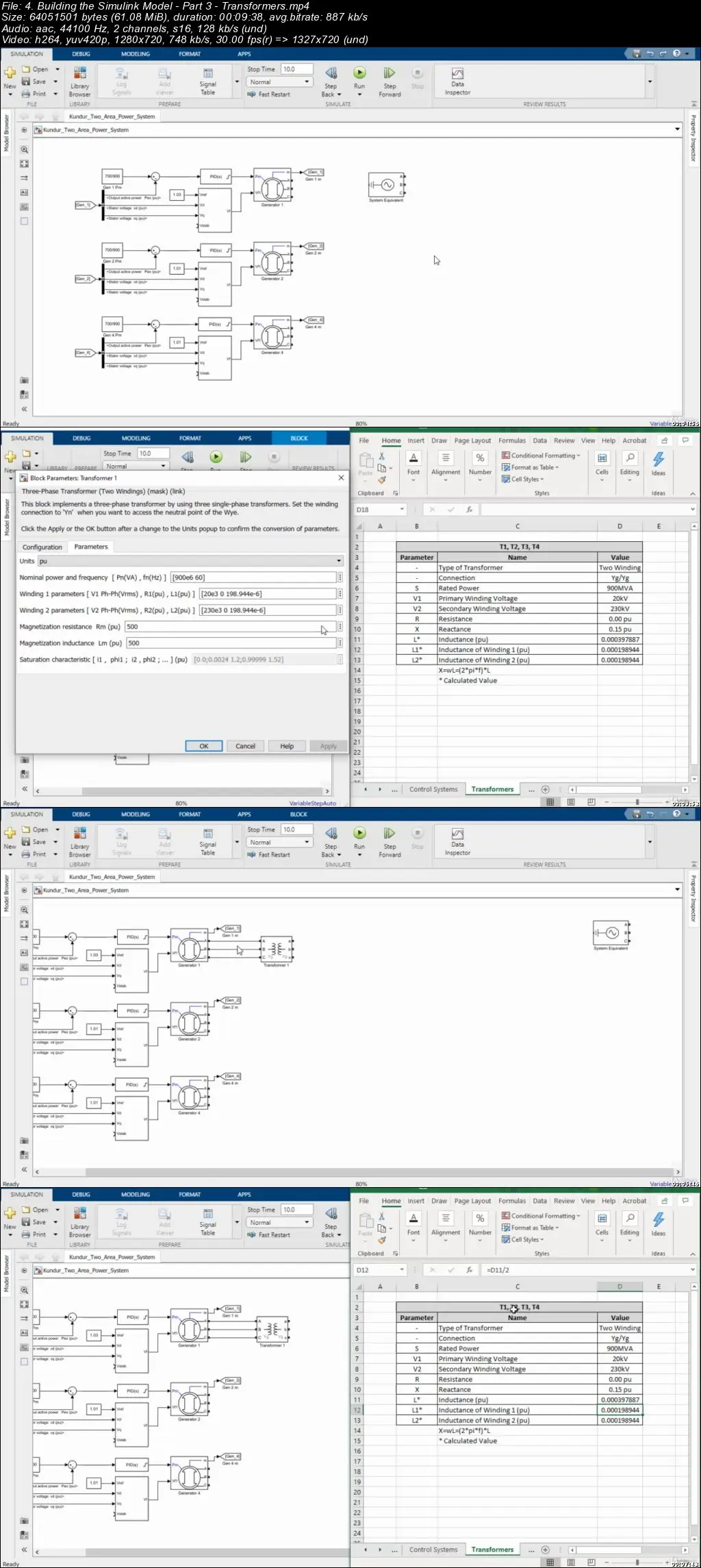Image resolution: width=701 pixels, height=1568 pixels.
Task: Click the Ideas icon in second-frame Excel
Action: [659, 459]
